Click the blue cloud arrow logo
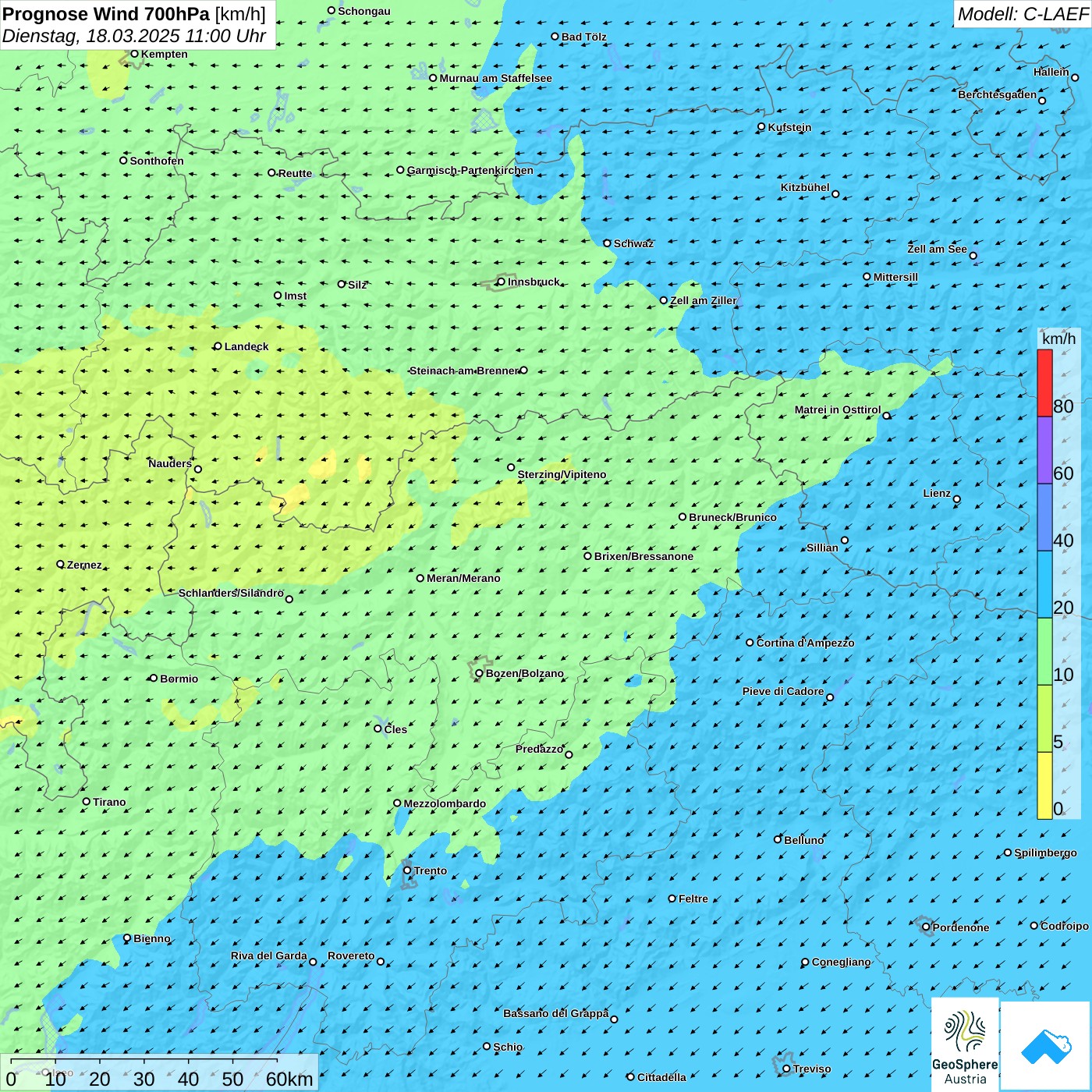 coord(1046,1046)
